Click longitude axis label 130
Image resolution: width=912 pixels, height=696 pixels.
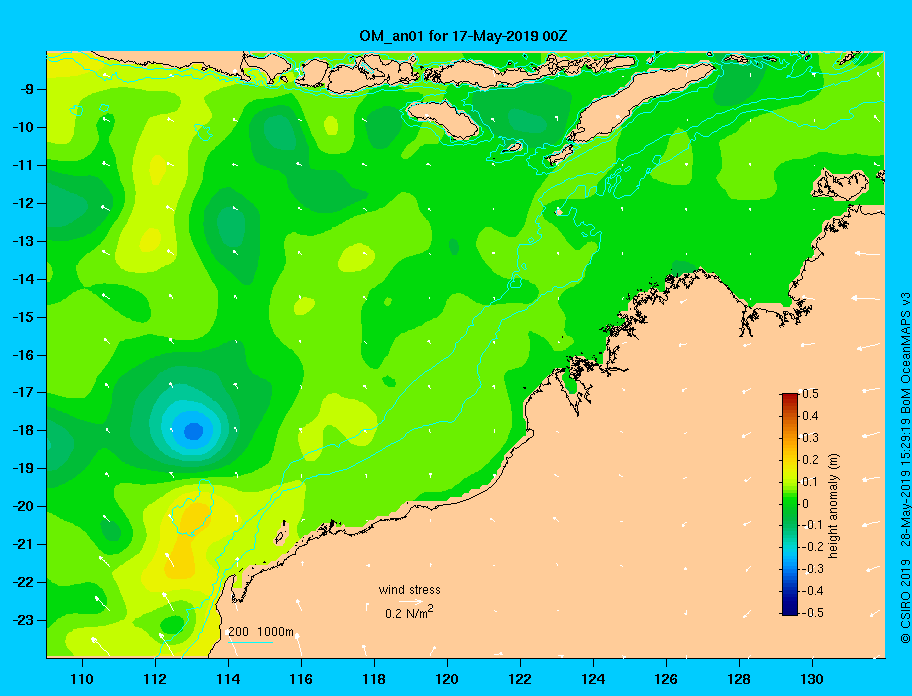tap(812, 679)
